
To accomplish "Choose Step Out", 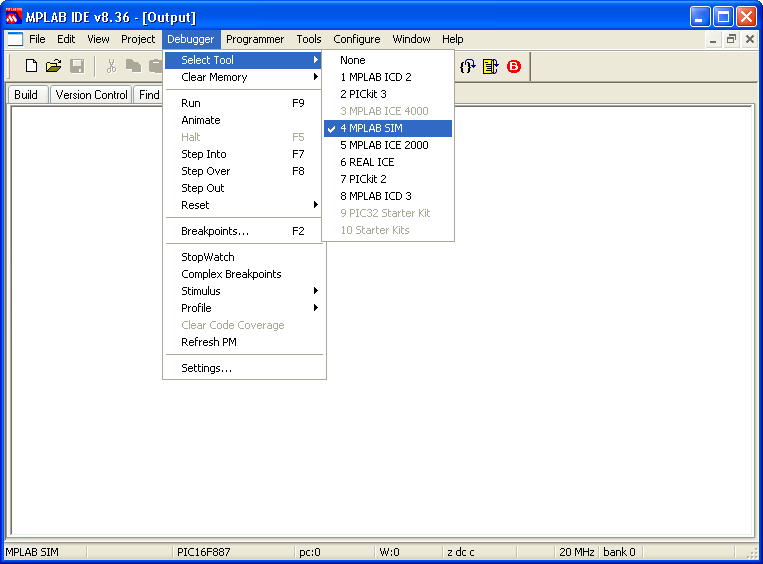I will point(243,188).
